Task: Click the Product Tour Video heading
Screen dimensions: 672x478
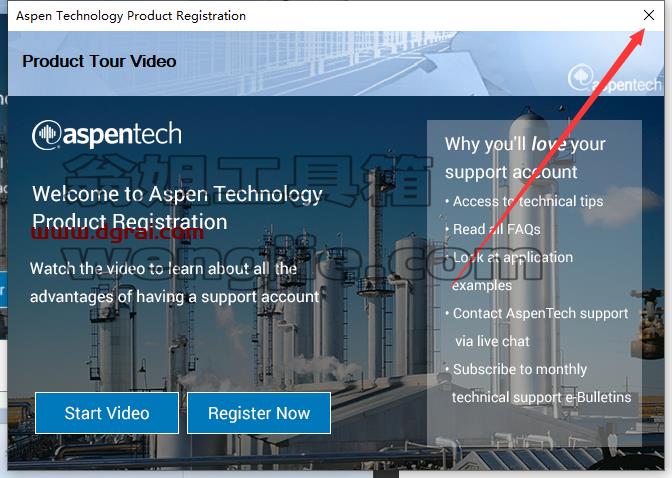Action: point(99,61)
